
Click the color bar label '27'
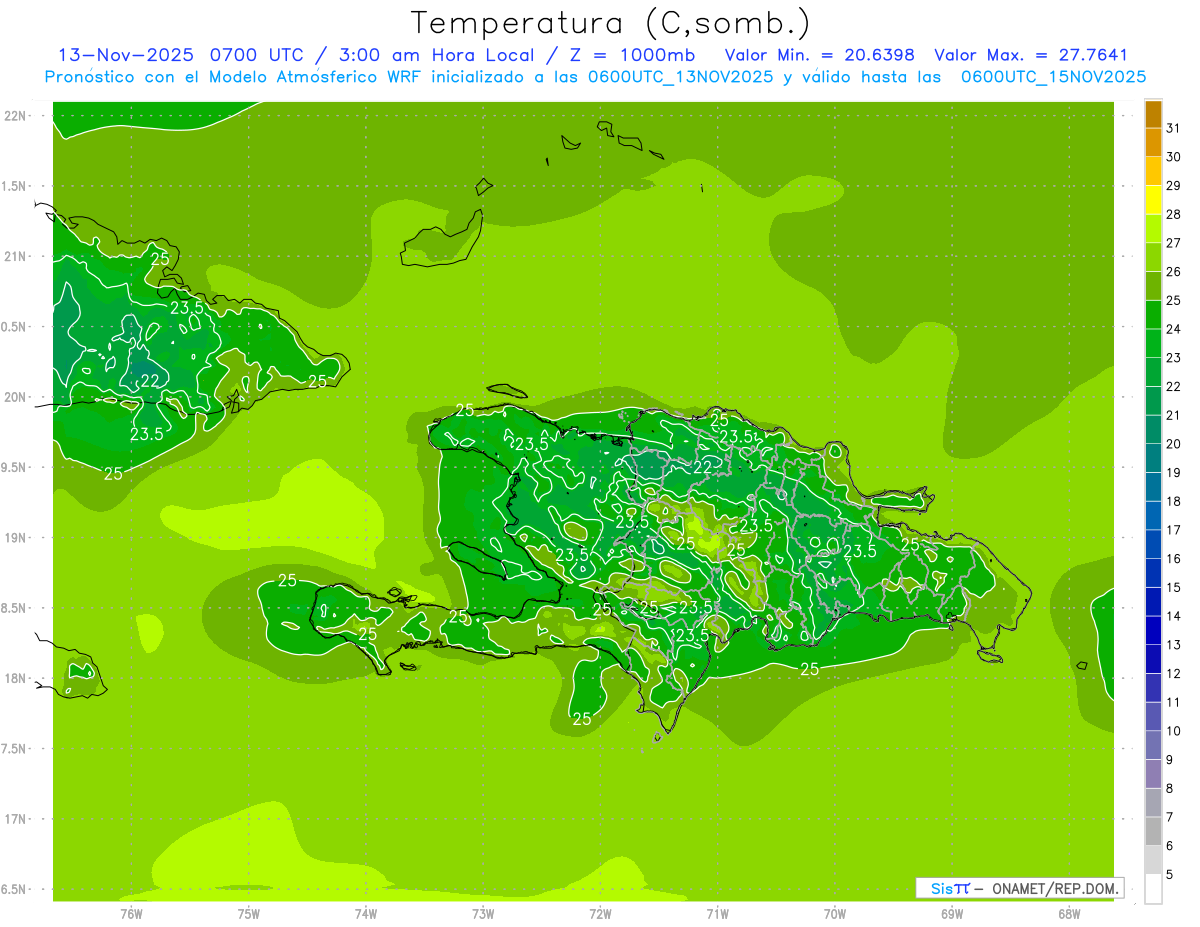coord(1174,243)
